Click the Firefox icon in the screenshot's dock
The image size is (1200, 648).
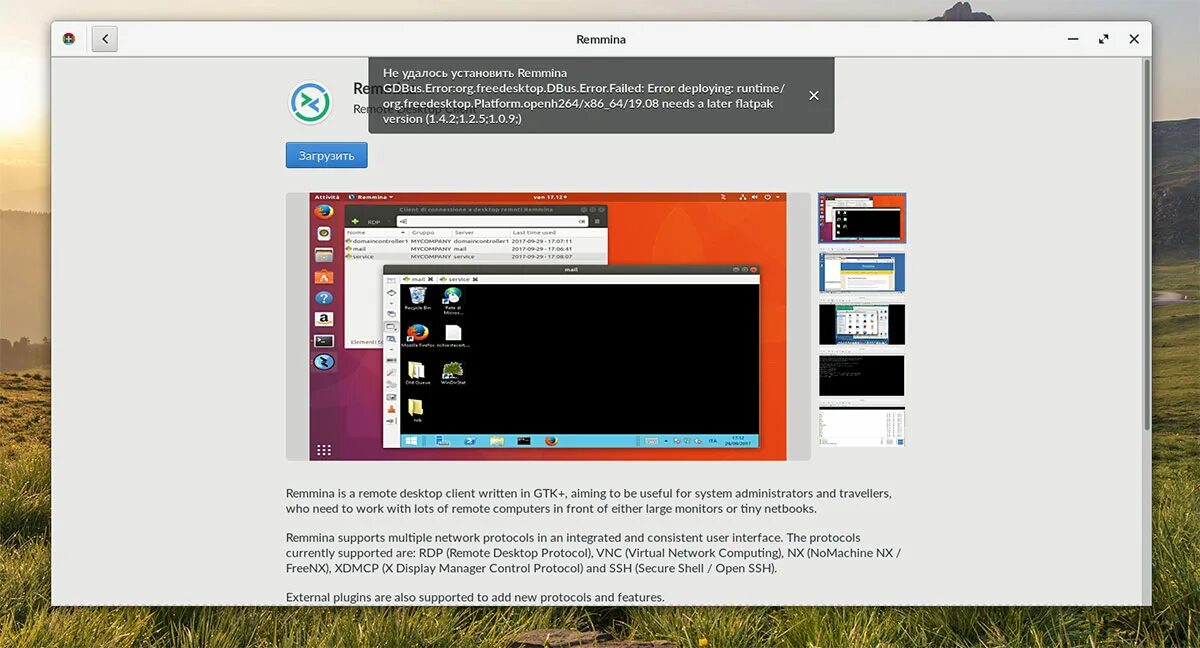(324, 211)
